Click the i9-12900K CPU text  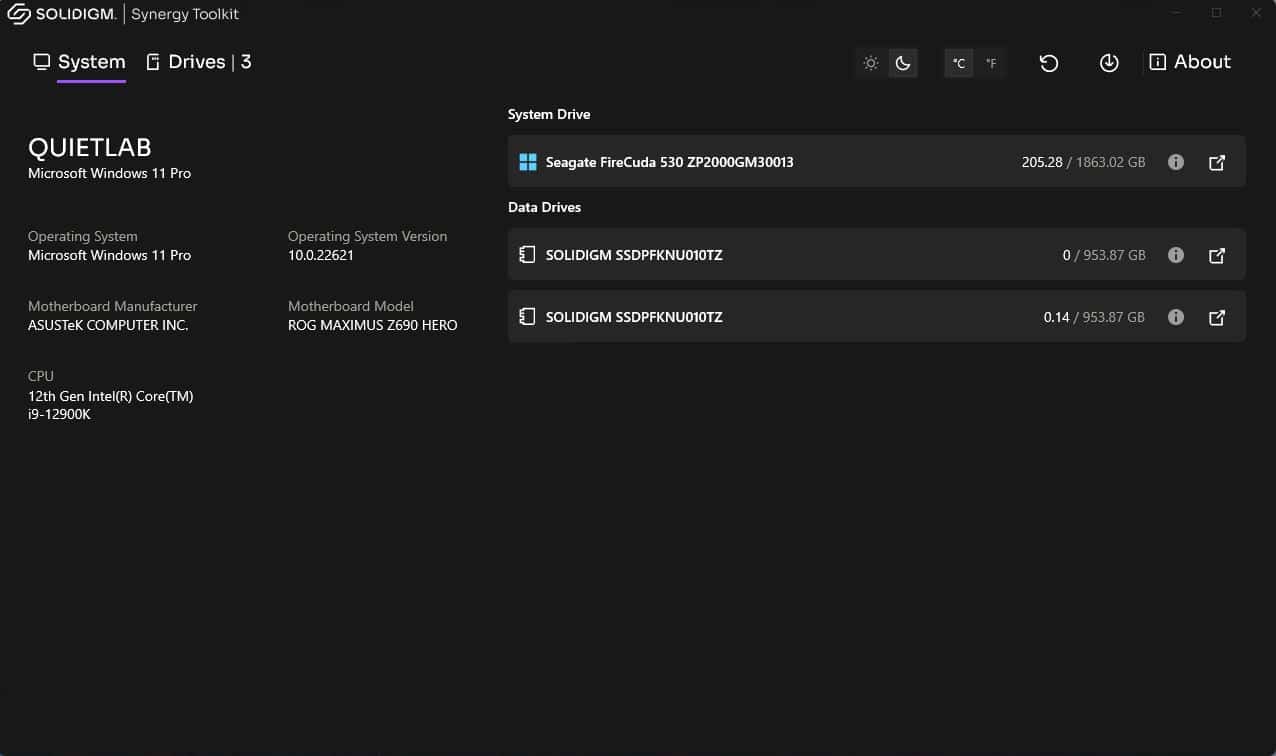tap(59, 414)
